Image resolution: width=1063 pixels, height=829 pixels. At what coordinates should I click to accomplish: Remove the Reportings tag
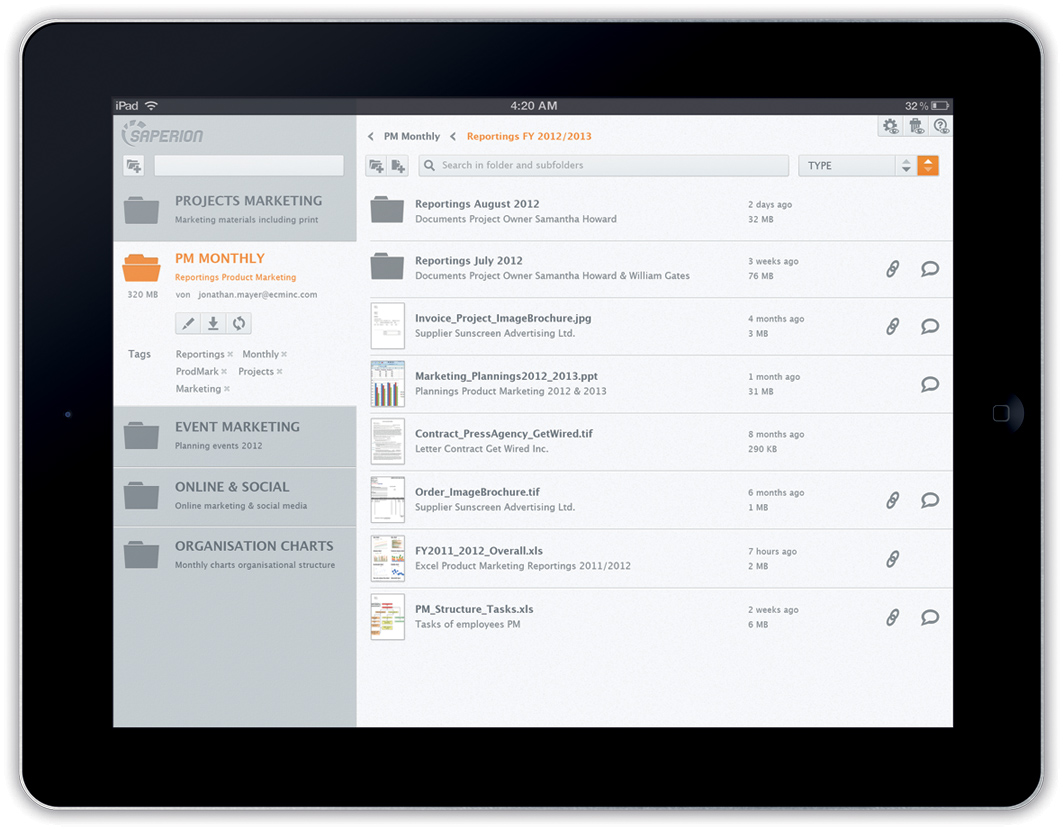pos(230,355)
